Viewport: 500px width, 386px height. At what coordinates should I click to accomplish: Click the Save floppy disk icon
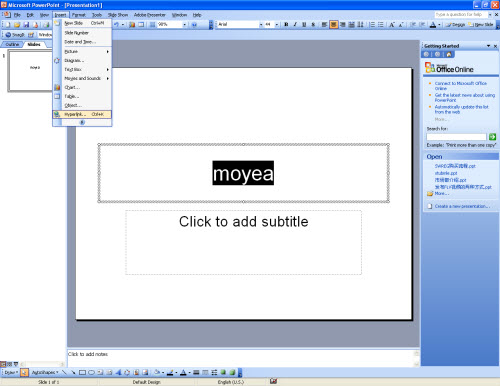click(x=26, y=25)
